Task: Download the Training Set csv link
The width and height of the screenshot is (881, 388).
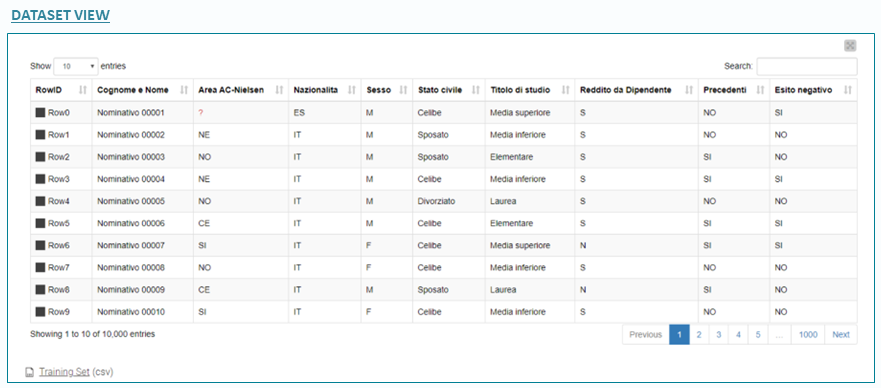Action: (x=64, y=372)
